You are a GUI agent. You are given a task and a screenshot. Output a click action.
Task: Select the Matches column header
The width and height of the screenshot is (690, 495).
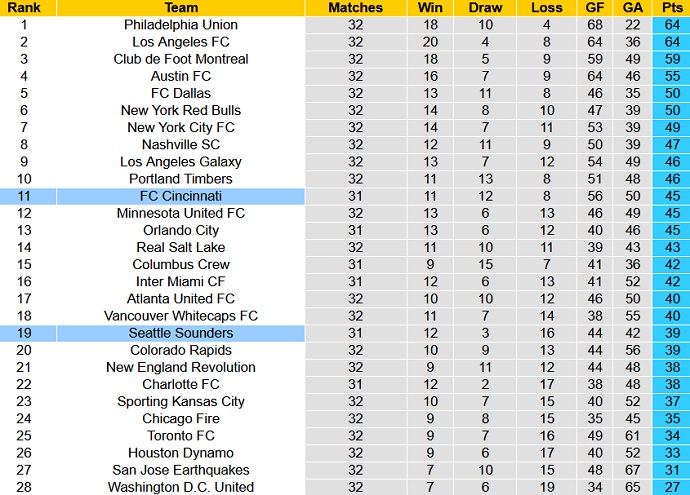pyautogui.click(x=356, y=7)
